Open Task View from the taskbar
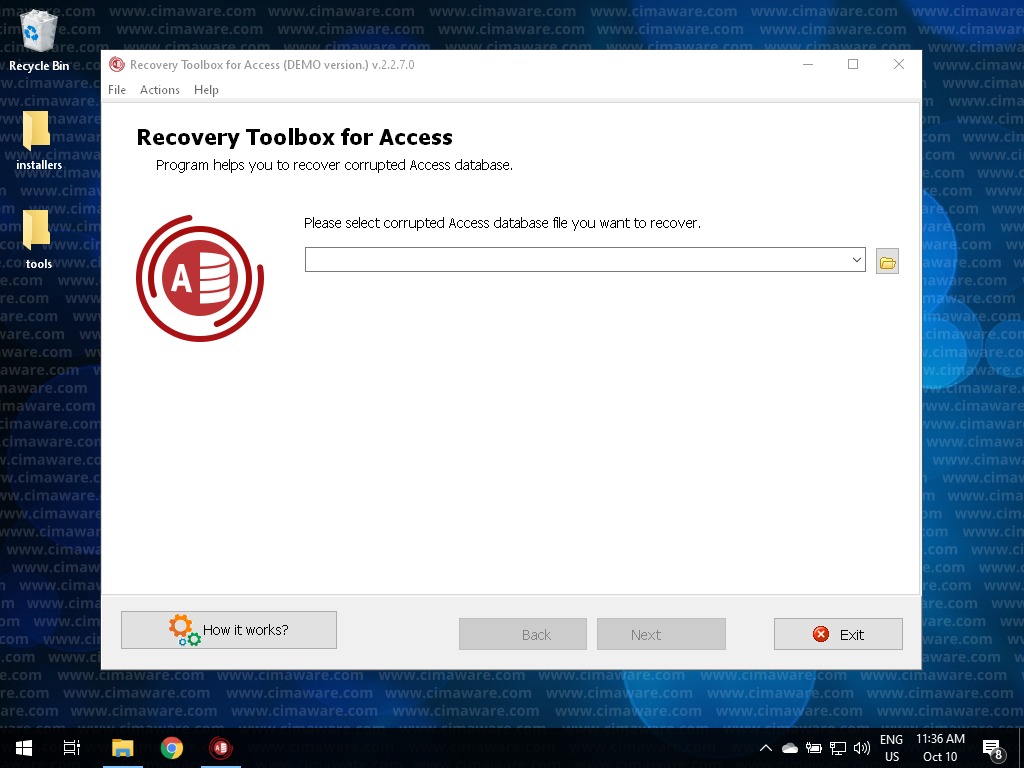This screenshot has height=768, width=1024. coord(72,748)
